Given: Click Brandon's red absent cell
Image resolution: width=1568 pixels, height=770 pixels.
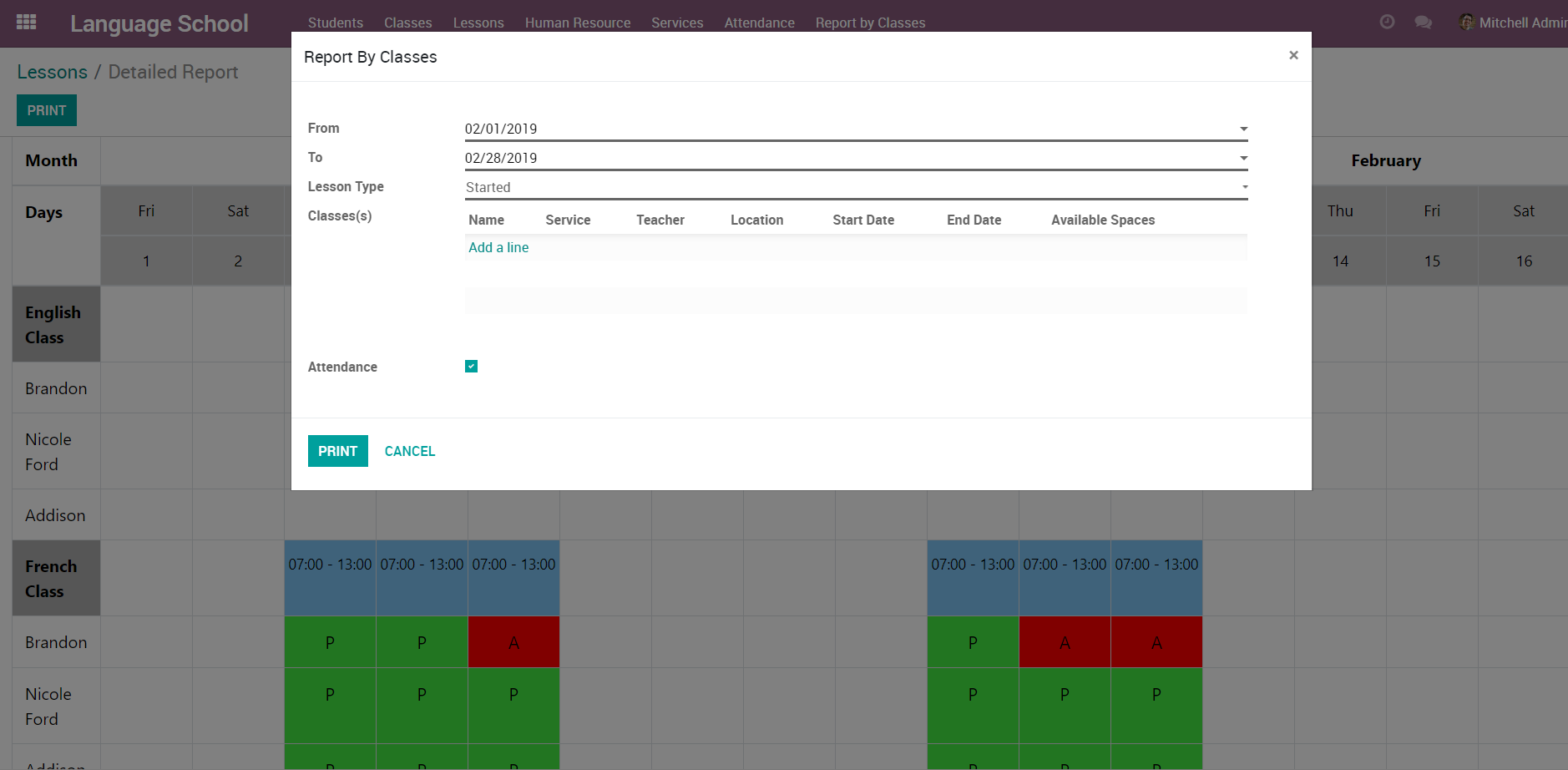Looking at the screenshot, I should click(x=513, y=642).
